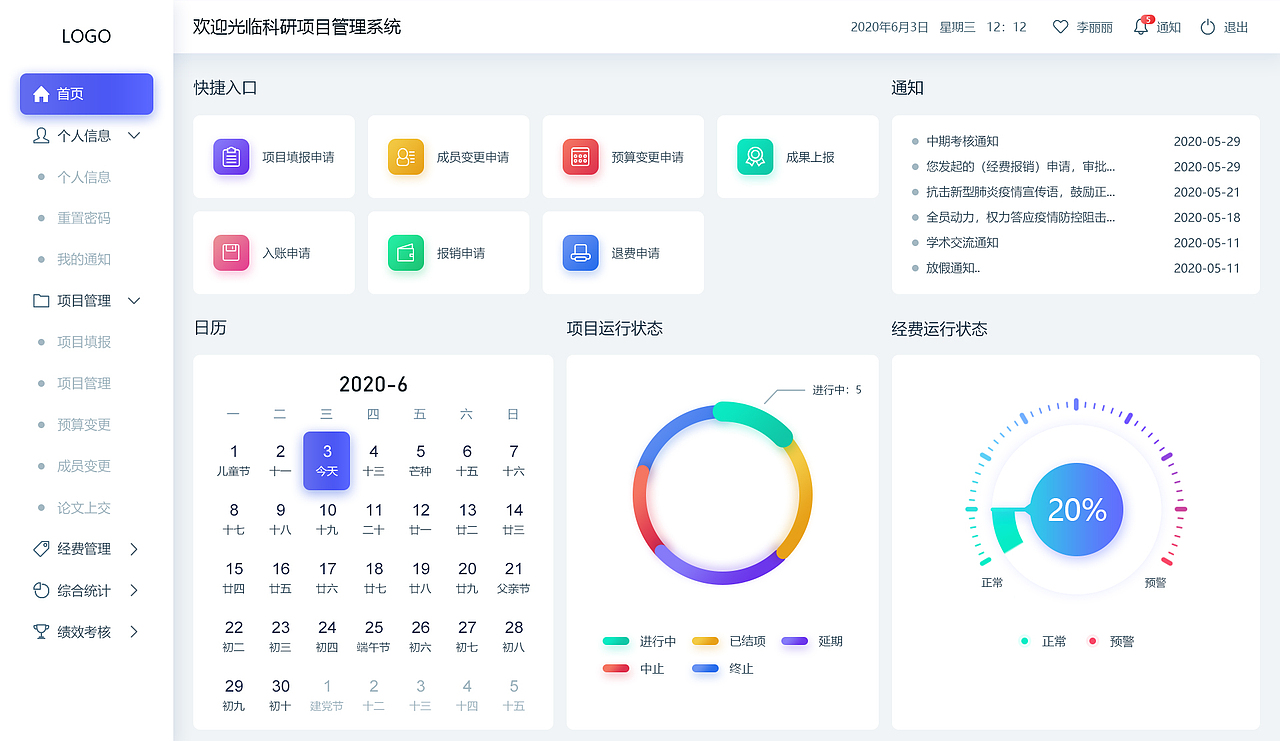Click the 20% gauge center circle
Screen dimensions: 1280x741
(x=1076, y=509)
